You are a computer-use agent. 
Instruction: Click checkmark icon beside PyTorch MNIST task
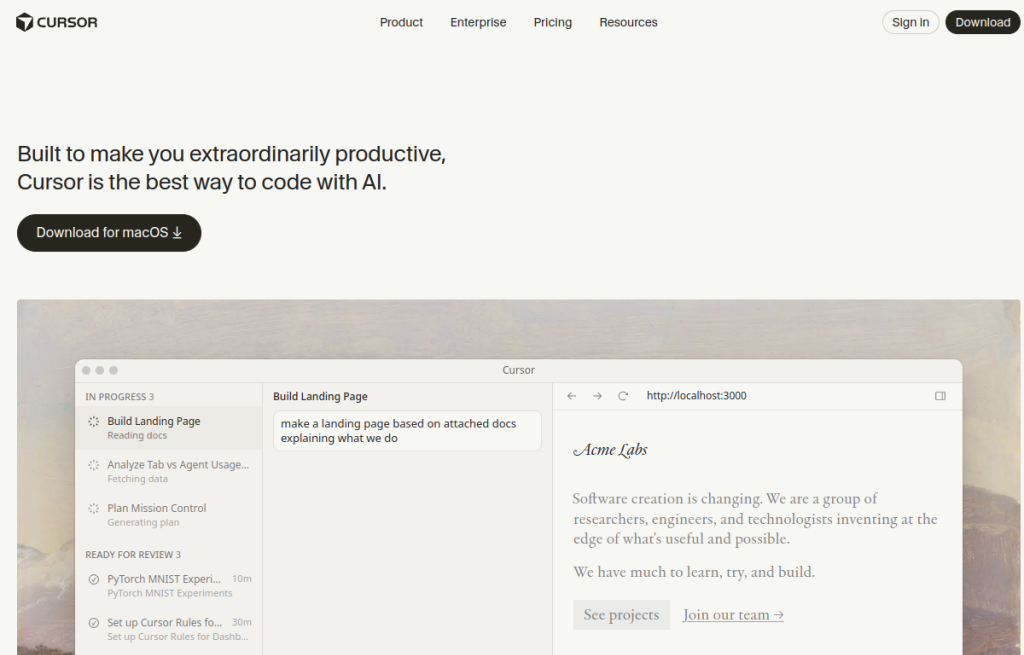coord(94,579)
